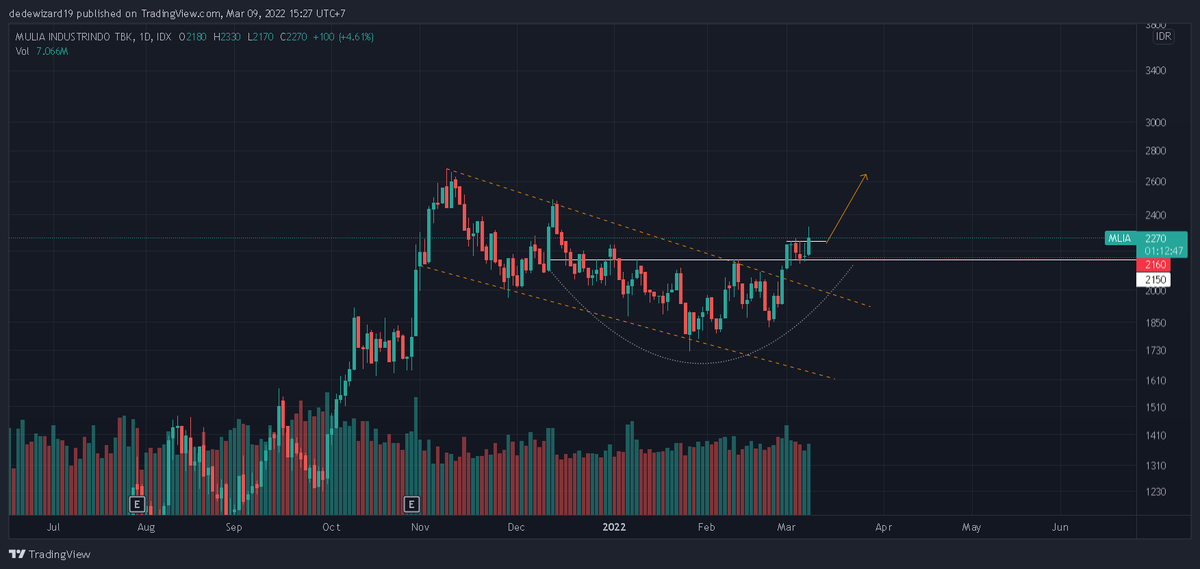
Task: Click the Oct label on time axis
Action: click(331, 526)
